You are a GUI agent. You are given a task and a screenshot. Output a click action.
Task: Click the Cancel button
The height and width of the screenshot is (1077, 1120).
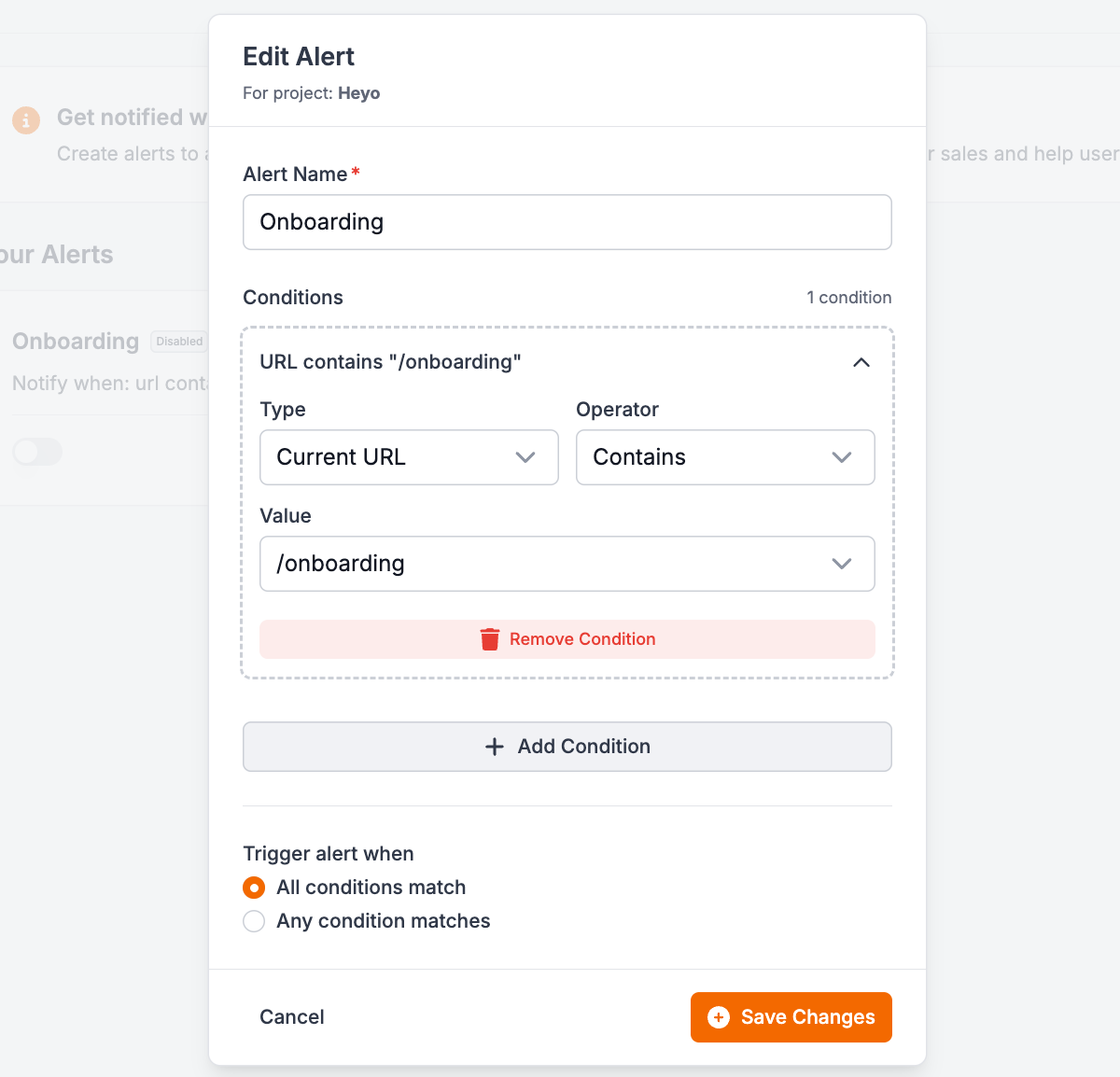[x=291, y=1017]
